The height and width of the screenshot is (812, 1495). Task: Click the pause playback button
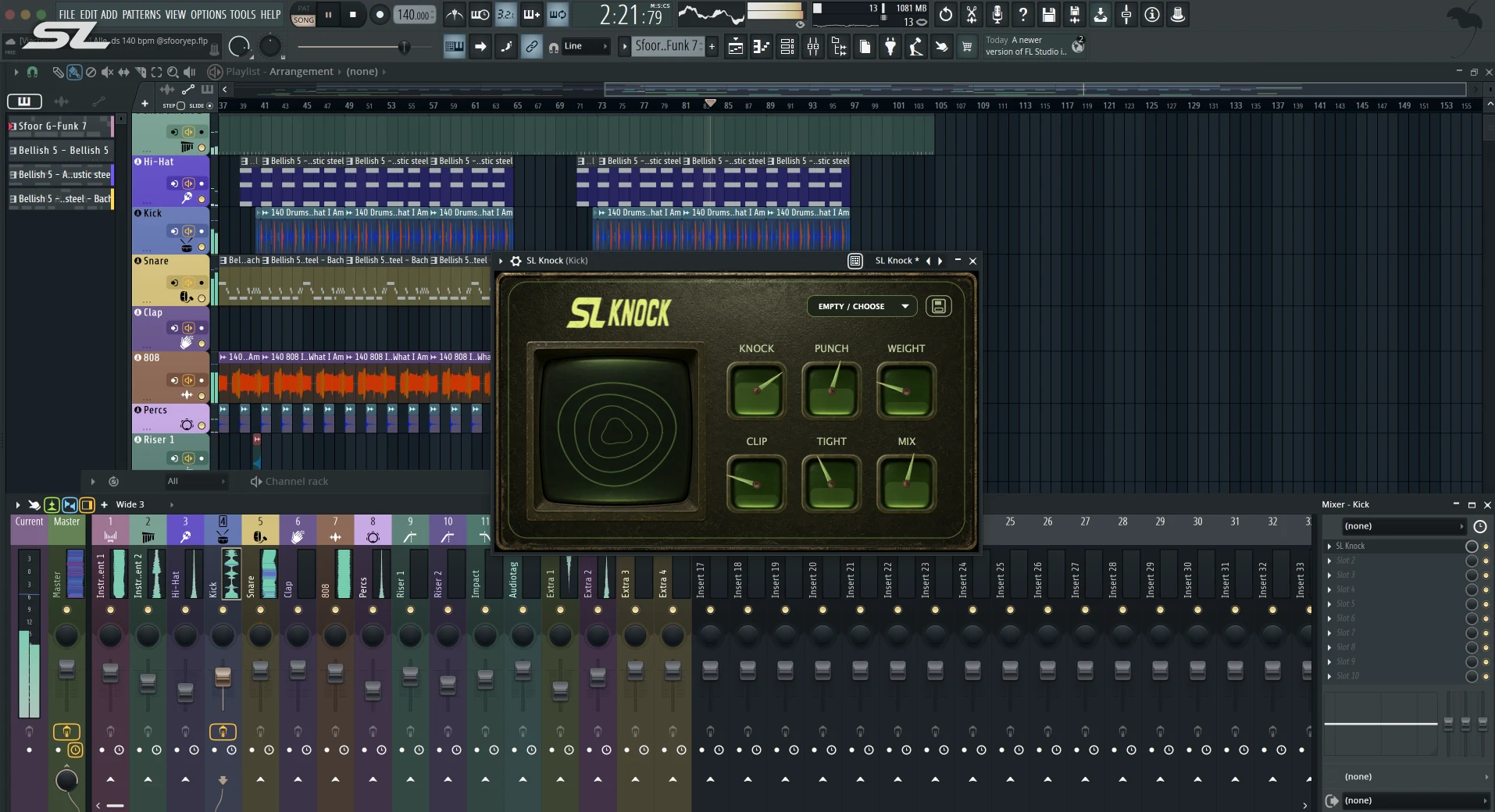click(x=329, y=15)
